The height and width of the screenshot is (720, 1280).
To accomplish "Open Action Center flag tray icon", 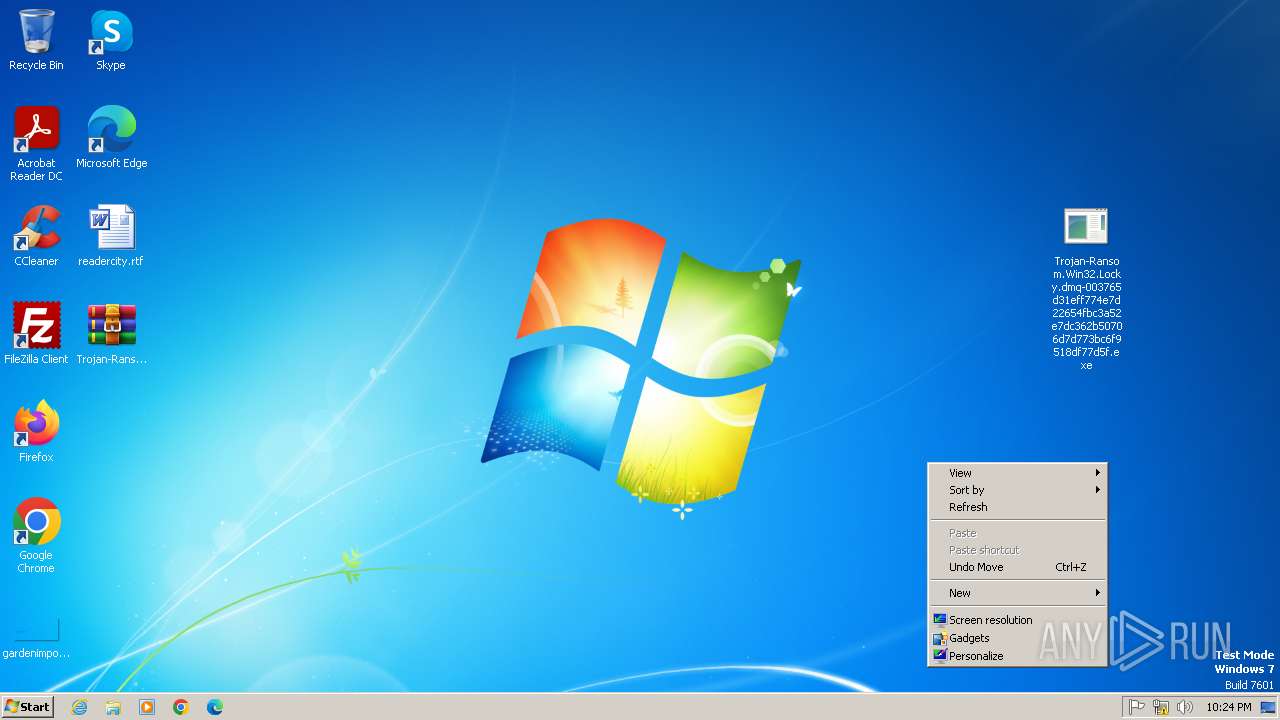I will (x=1137, y=707).
